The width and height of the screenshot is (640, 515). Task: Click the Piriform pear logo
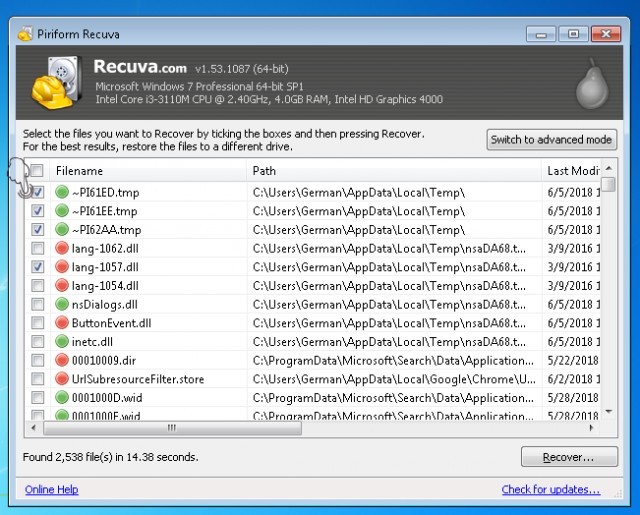(x=592, y=84)
